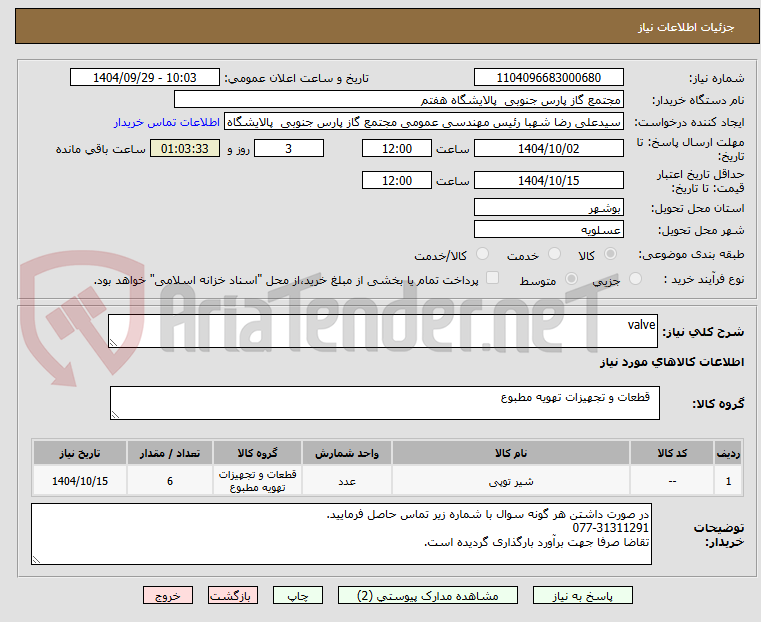Select the خدمت radio button
Image resolution: width=761 pixels, height=622 pixels.
coord(554,254)
